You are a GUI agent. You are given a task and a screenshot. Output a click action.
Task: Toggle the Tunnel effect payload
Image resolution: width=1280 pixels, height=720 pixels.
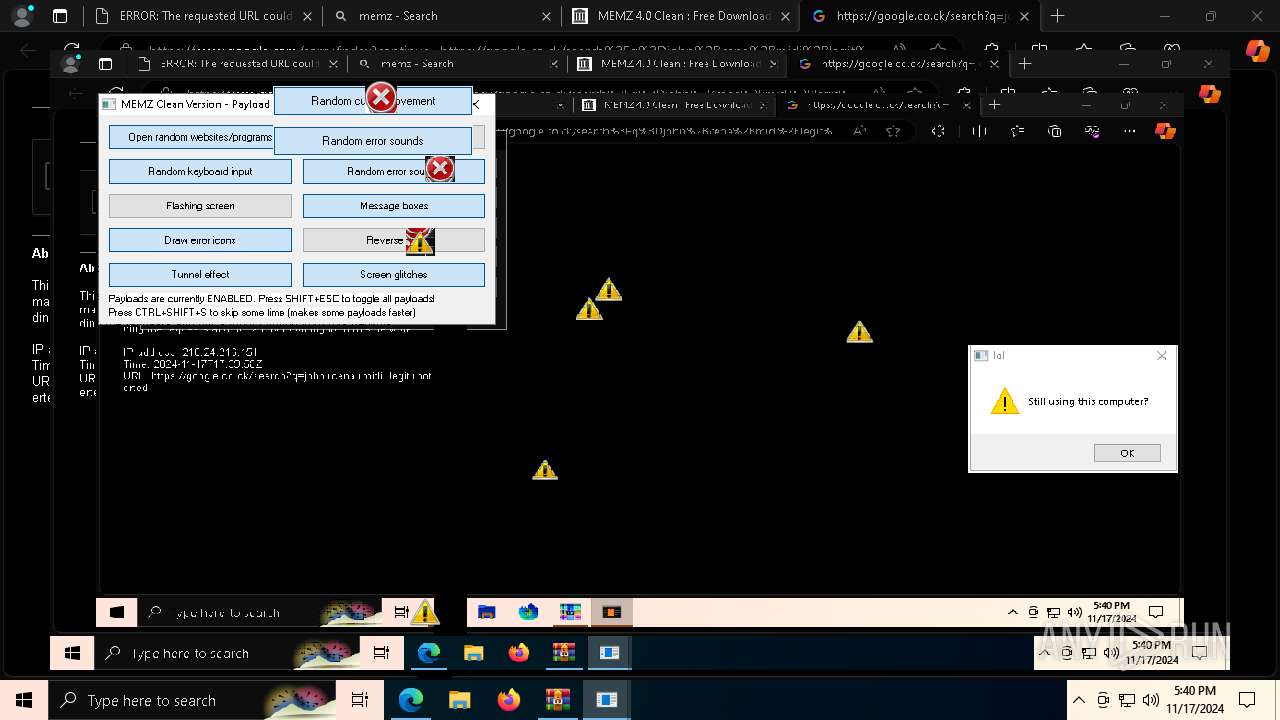pos(200,274)
